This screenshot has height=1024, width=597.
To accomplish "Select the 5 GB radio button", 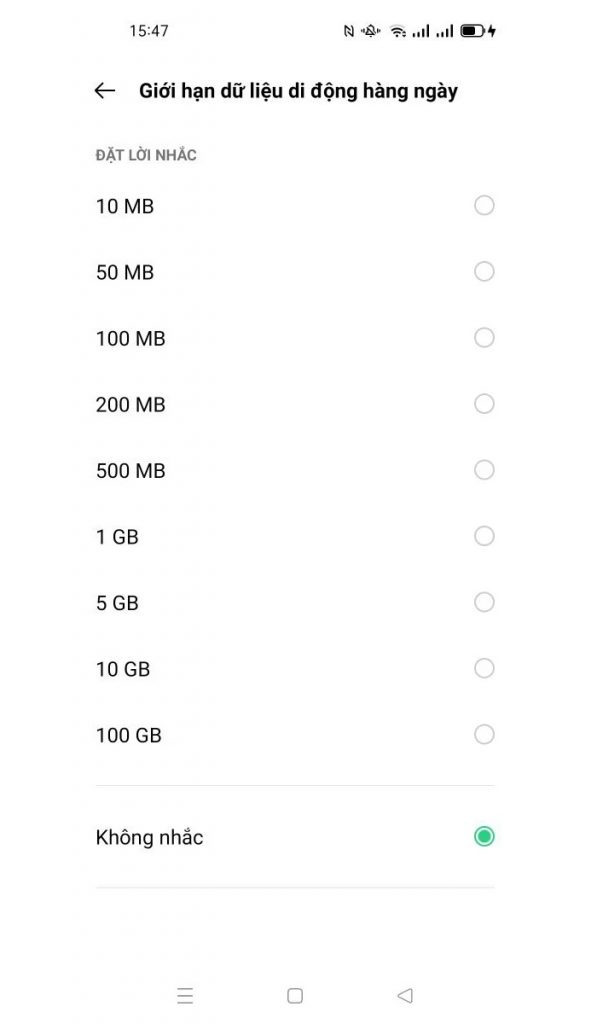I will tap(484, 602).
